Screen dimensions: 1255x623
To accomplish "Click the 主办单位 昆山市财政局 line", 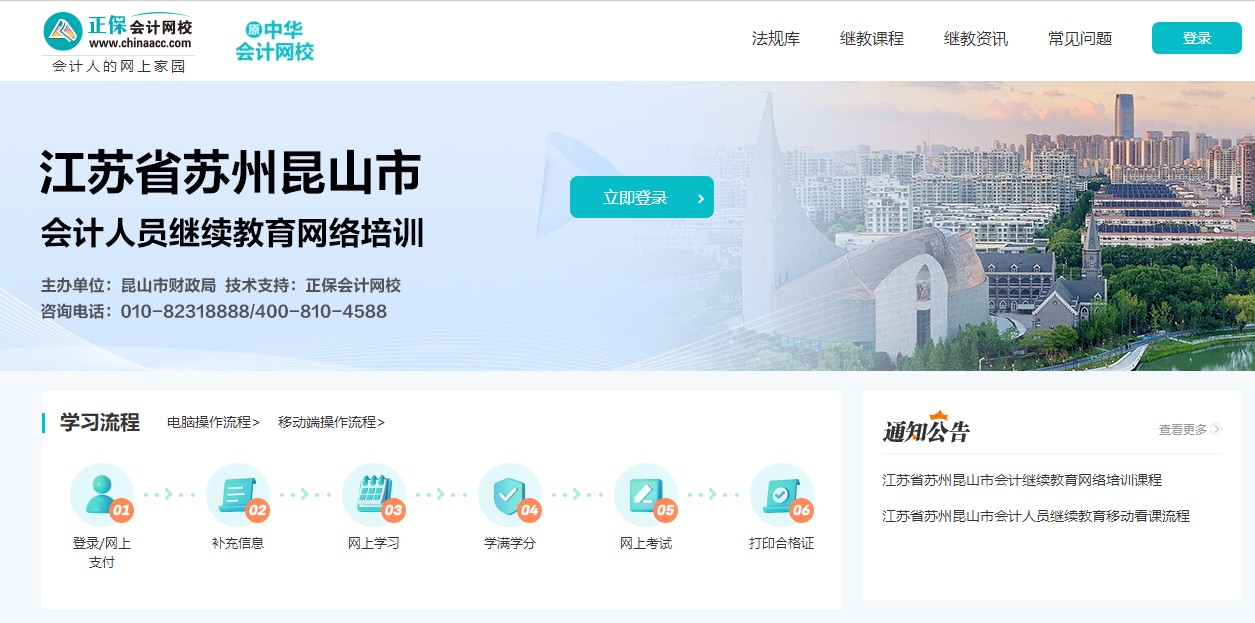I will 128,285.
